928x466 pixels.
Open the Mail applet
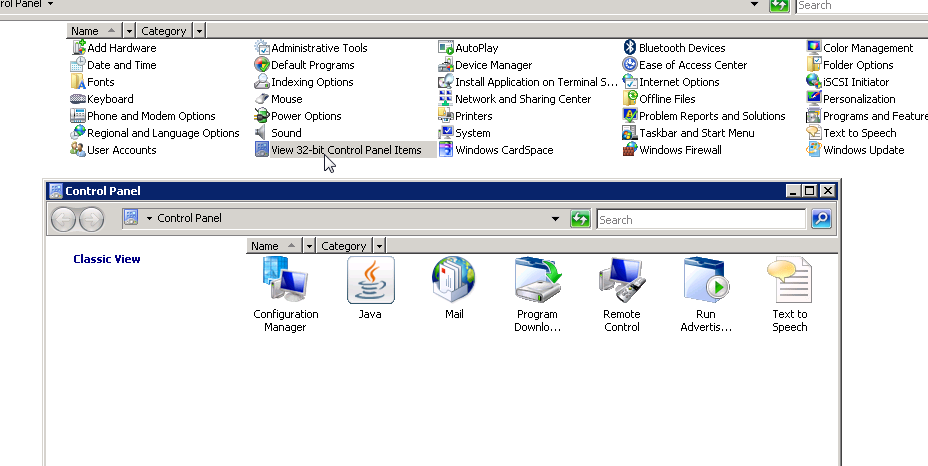(x=454, y=288)
